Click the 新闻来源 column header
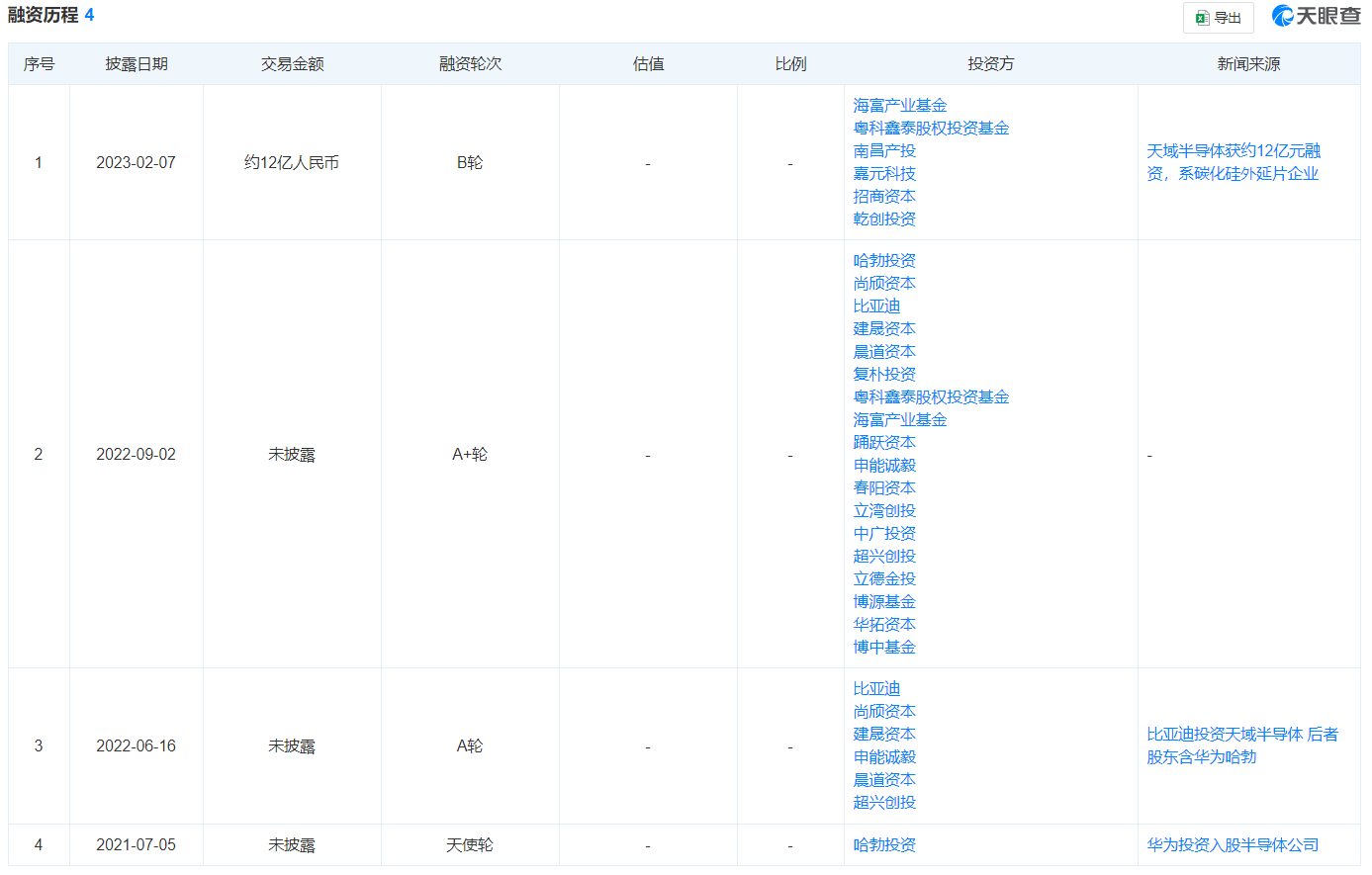Viewport: 1372px width, 875px height. [x=1248, y=64]
